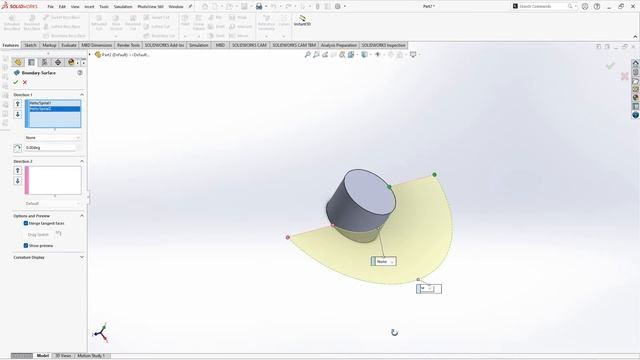The width and height of the screenshot is (640, 360).
Task: Collapse Direction 2 section
Action: click(82, 162)
